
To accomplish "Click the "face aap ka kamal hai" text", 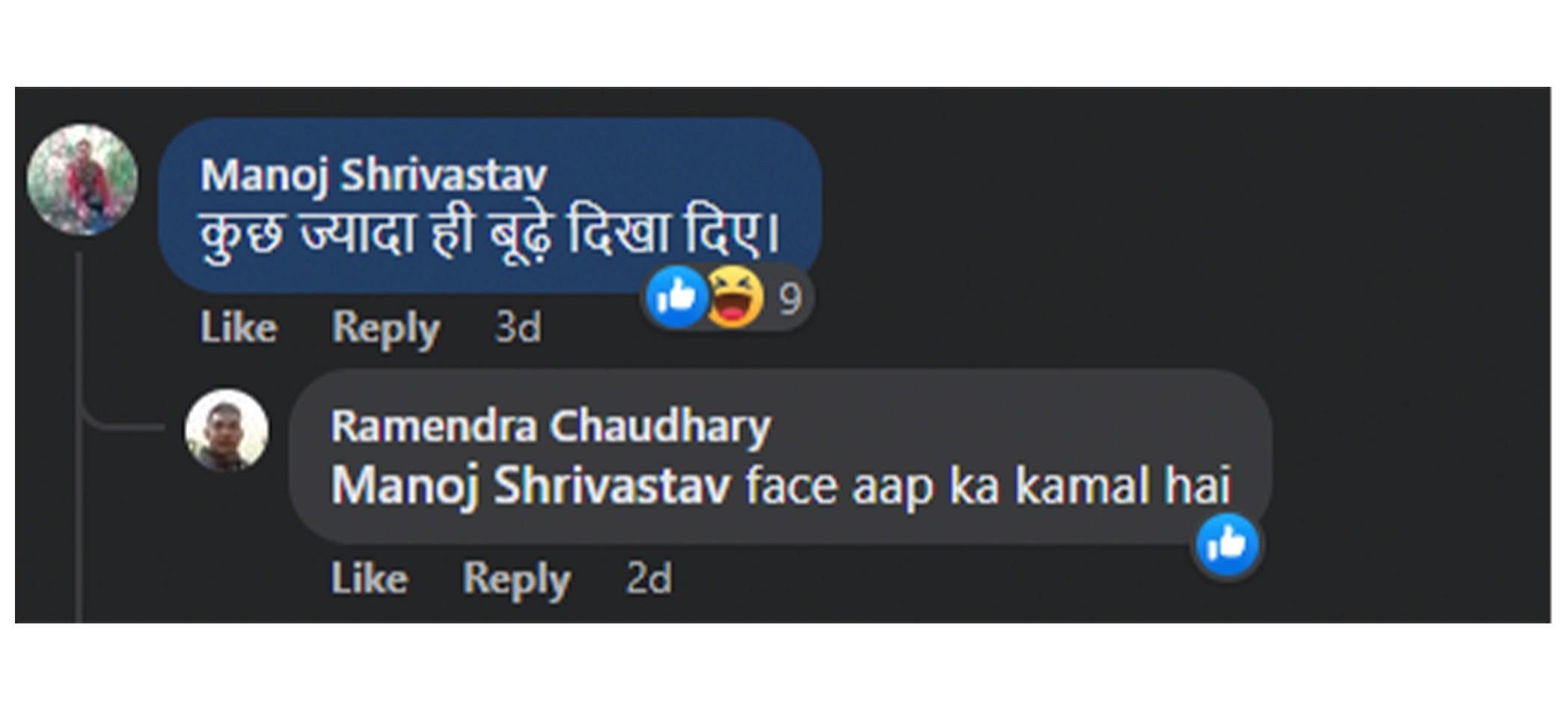I will point(987,486).
